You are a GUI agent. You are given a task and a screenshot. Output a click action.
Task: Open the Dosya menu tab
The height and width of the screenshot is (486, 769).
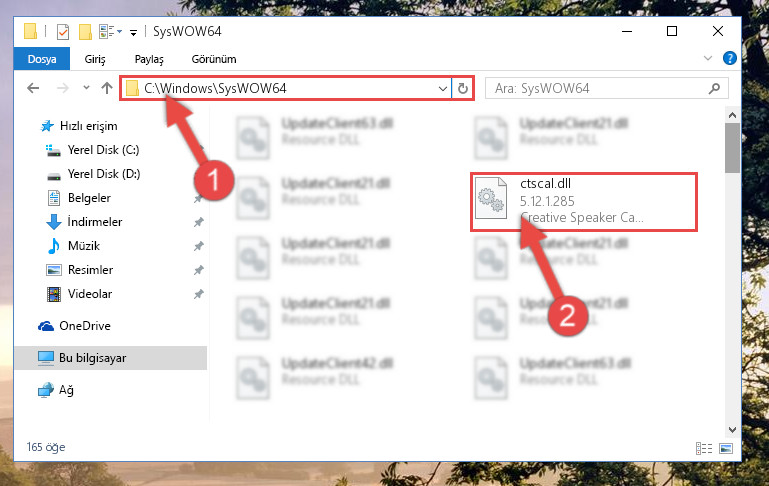tap(42, 59)
